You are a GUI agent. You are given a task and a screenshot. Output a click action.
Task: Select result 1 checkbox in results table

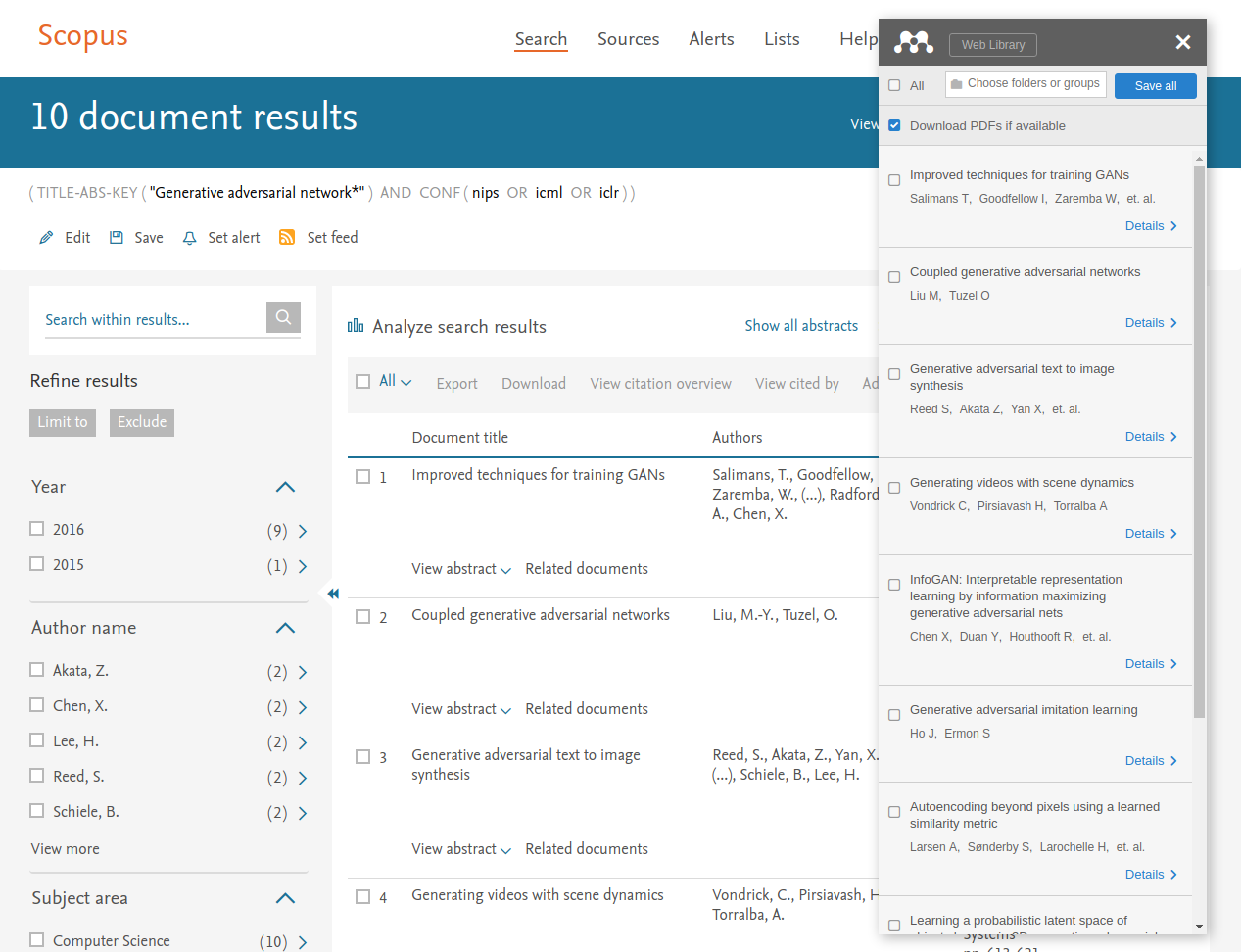[362, 476]
